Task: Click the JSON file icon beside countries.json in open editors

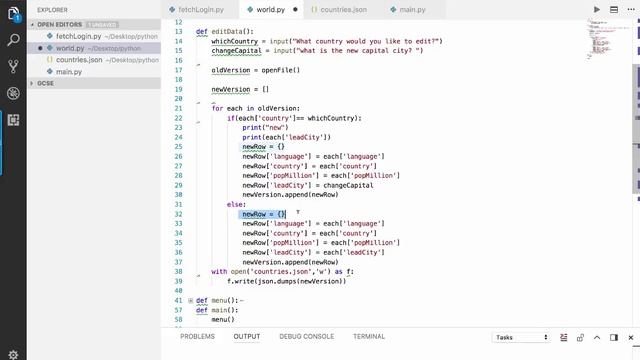Action: pos(50,60)
